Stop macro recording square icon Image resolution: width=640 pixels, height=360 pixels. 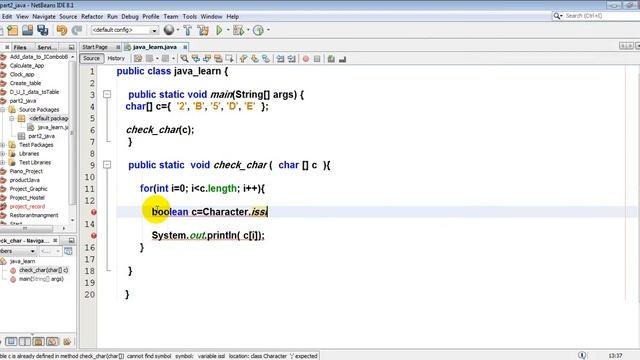pos(317,59)
